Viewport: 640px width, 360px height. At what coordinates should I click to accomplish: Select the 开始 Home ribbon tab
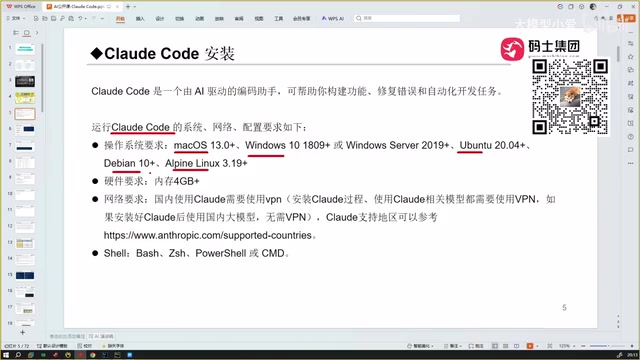click(x=120, y=19)
